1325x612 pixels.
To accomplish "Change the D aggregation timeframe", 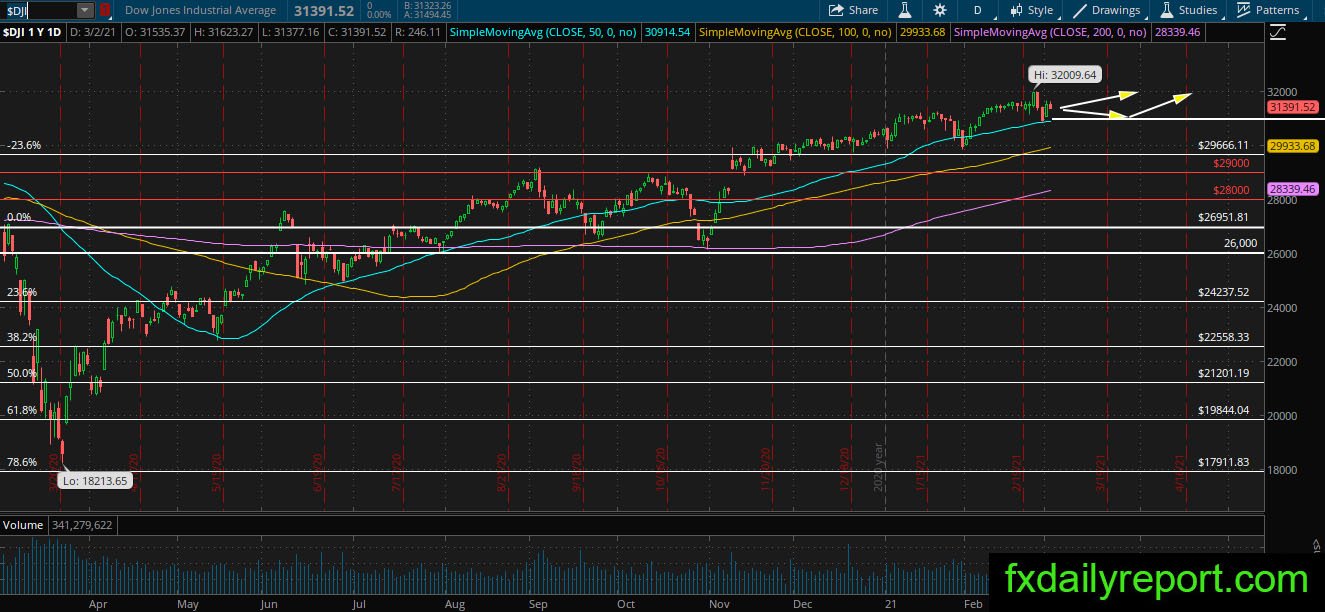I will tap(977, 10).
